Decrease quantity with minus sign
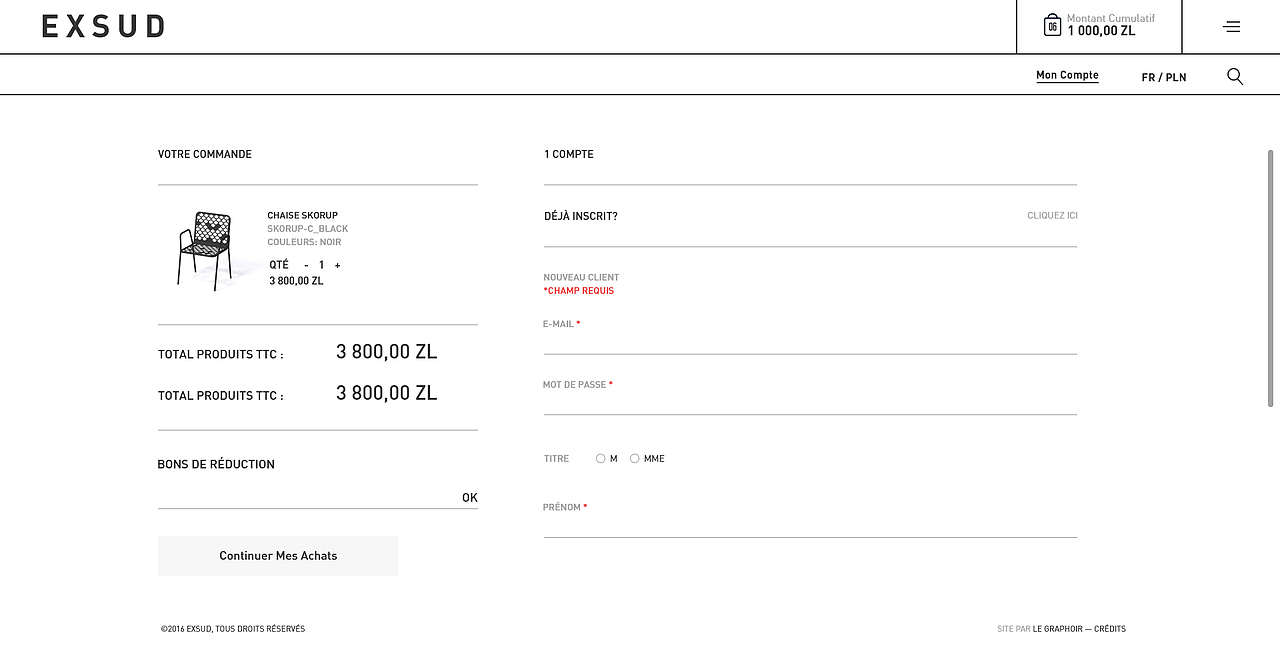The image size is (1280, 653). pos(306,265)
